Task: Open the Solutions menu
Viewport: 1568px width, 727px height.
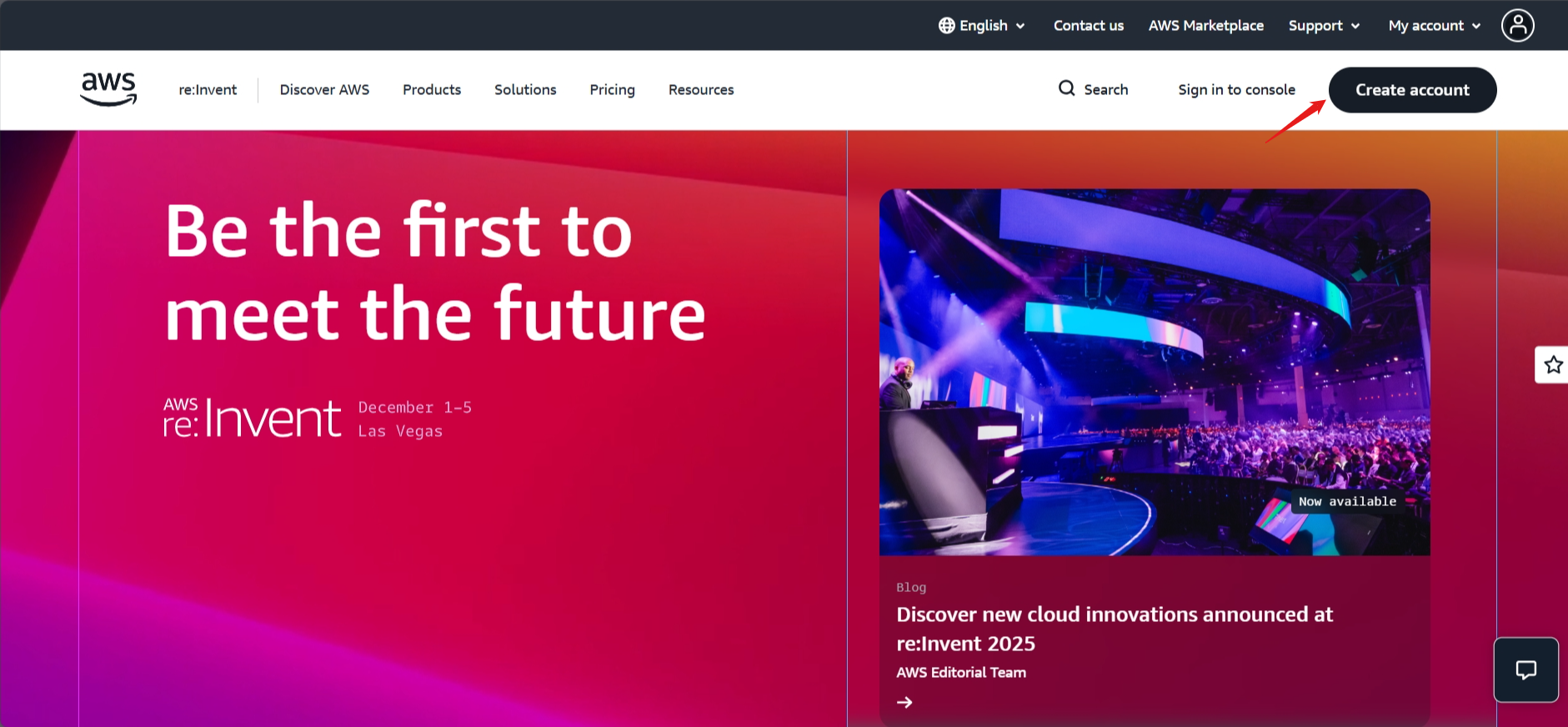Action: pyautogui.click(x=525, y=90)
